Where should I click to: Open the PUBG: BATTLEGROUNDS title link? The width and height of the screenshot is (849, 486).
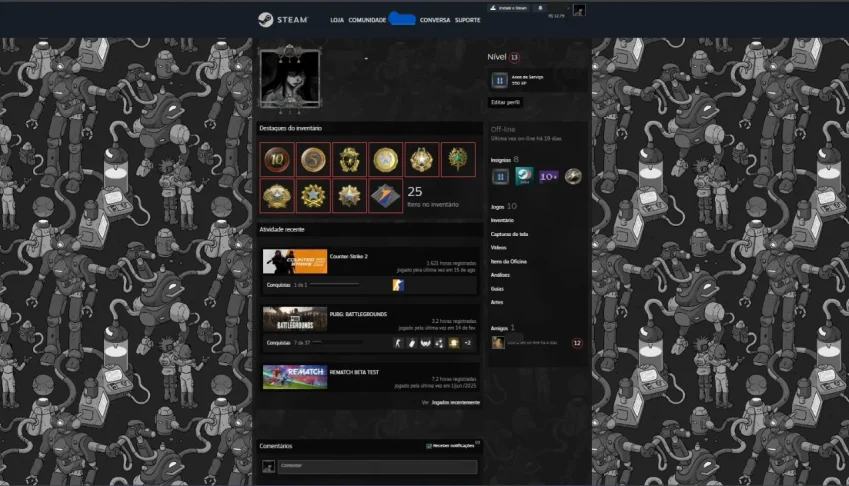[x=358, y=314]
